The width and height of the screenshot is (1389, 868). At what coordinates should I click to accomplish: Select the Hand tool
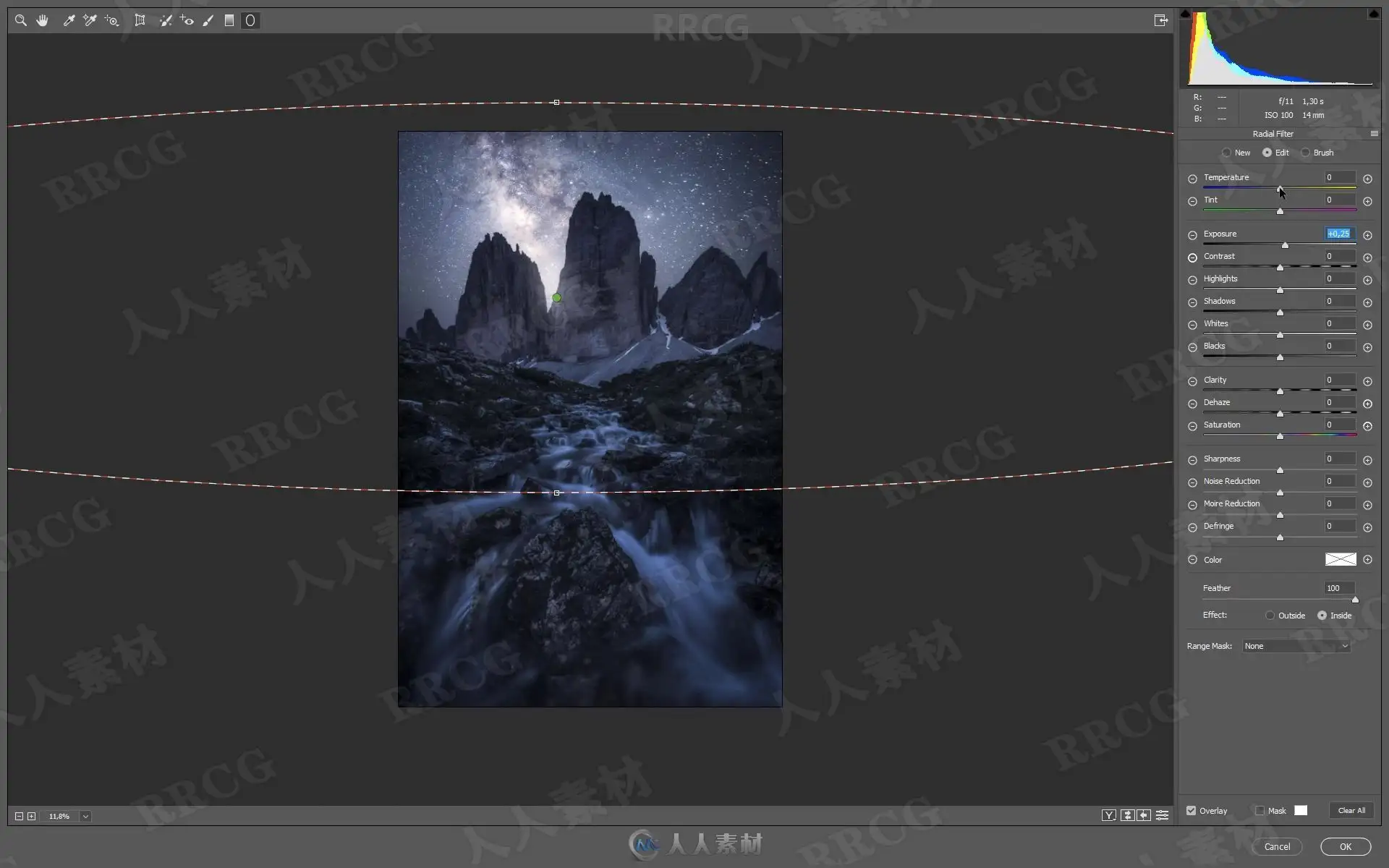click(x=43, y=21)
